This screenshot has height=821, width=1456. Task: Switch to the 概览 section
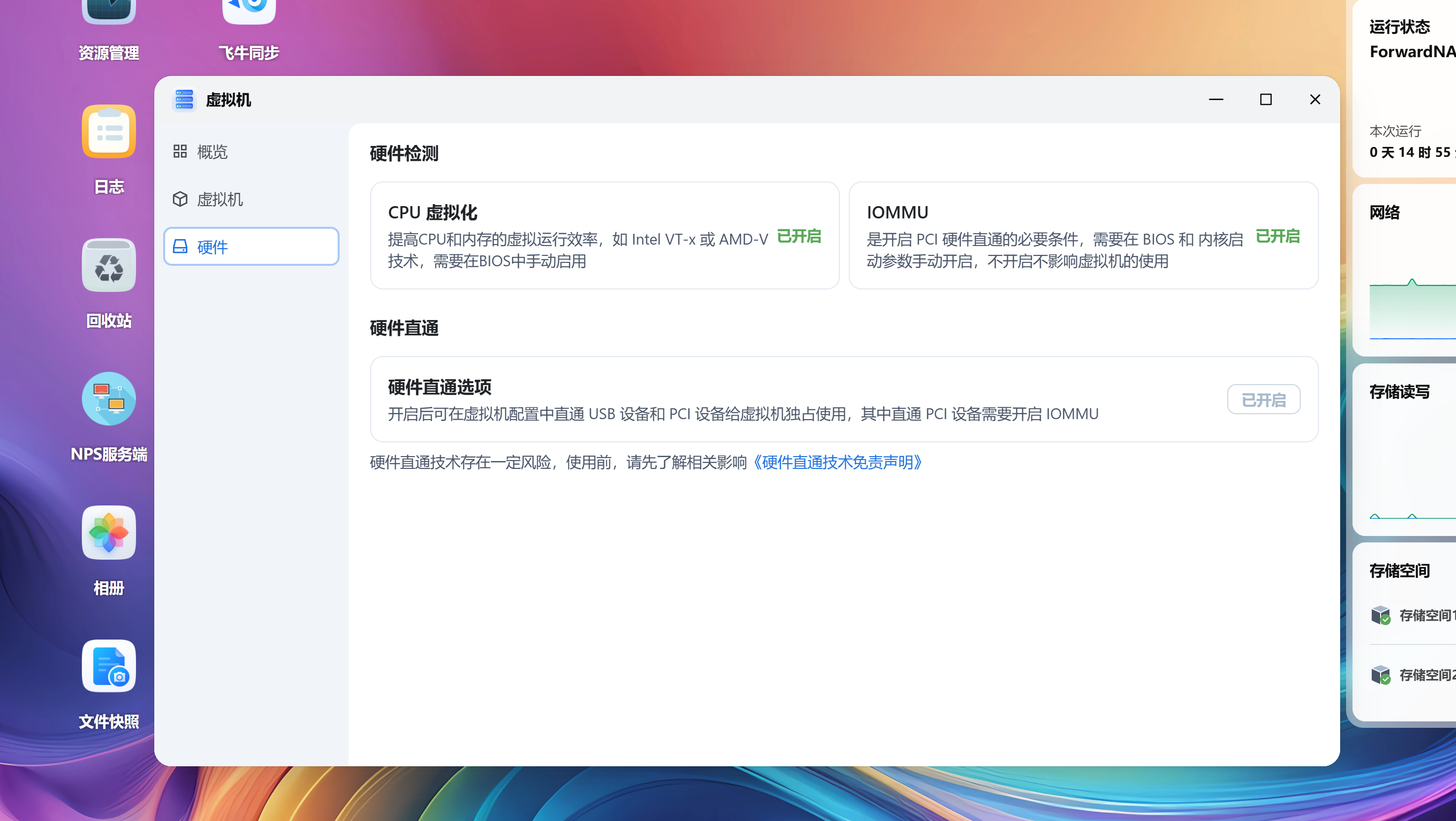(x=212, y=151)
